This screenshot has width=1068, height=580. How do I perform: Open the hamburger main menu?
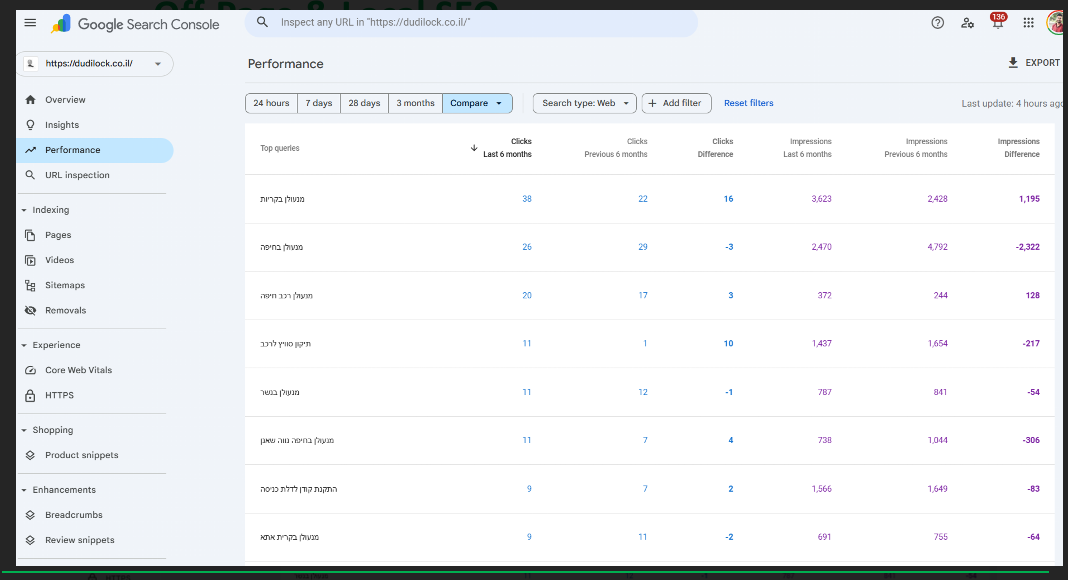coord(30,23)
